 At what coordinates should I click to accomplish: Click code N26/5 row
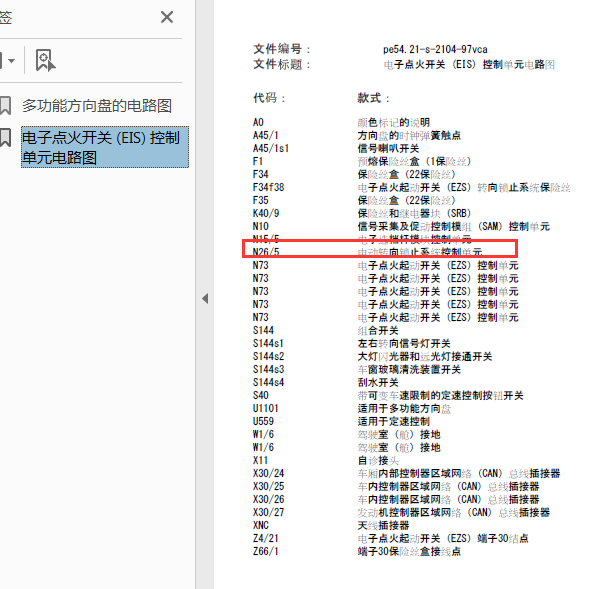point(368,252)
